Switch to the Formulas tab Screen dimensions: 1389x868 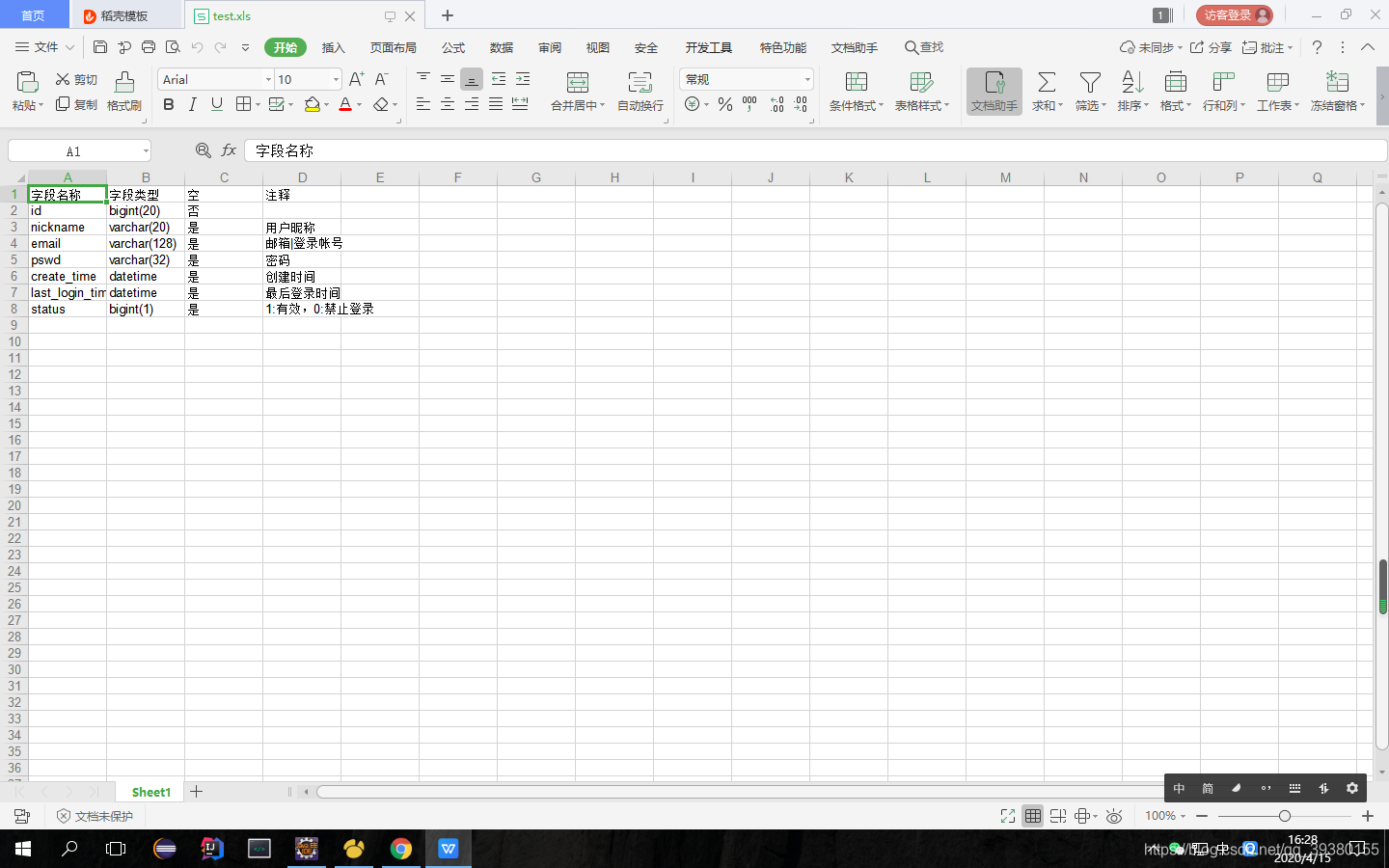click(453, 47)
